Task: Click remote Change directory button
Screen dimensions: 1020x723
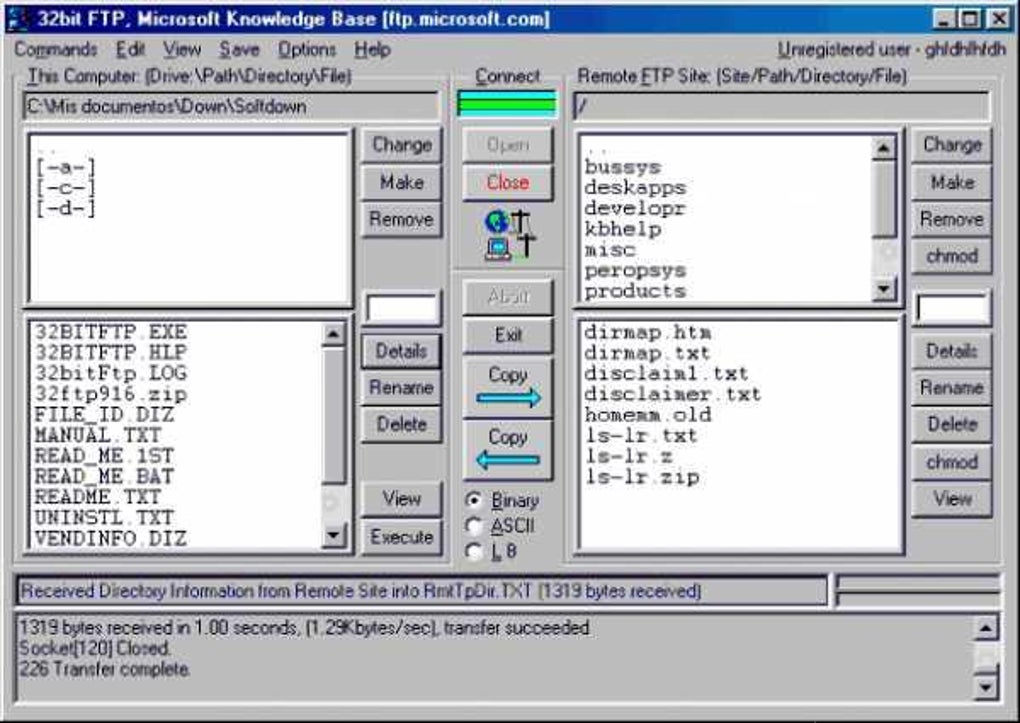Action: pyautogui.click(x=952, y=144)
